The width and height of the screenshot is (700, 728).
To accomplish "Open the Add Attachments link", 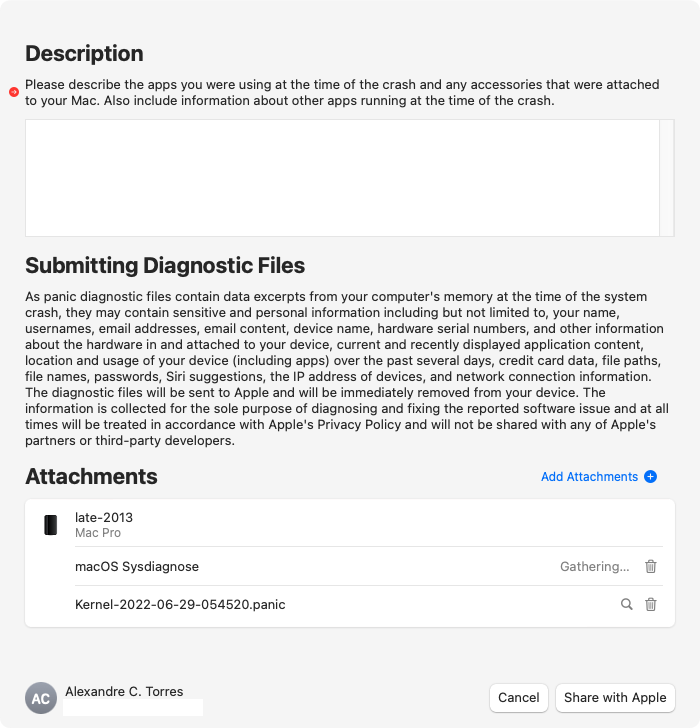I will pos(590,477).
